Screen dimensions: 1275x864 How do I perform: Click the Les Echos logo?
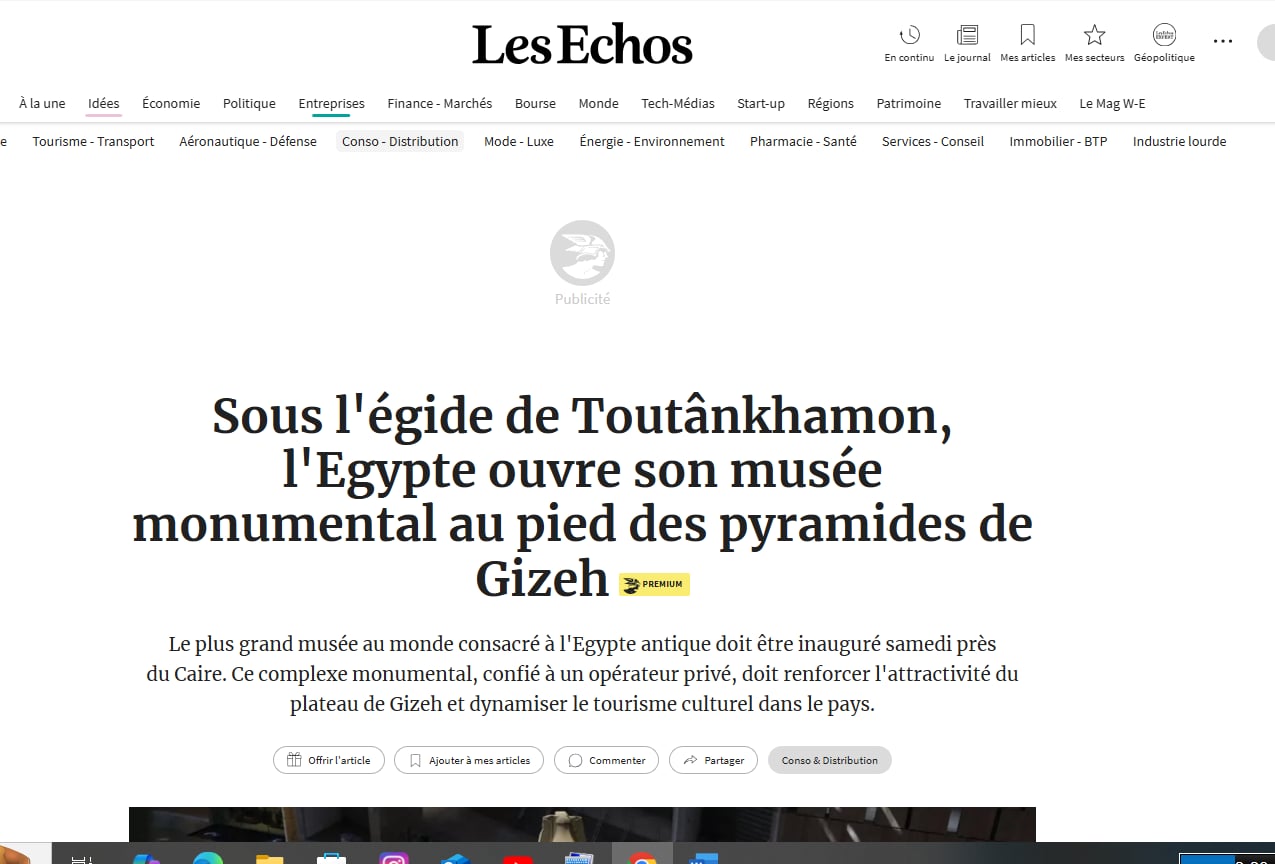[582, 45]
